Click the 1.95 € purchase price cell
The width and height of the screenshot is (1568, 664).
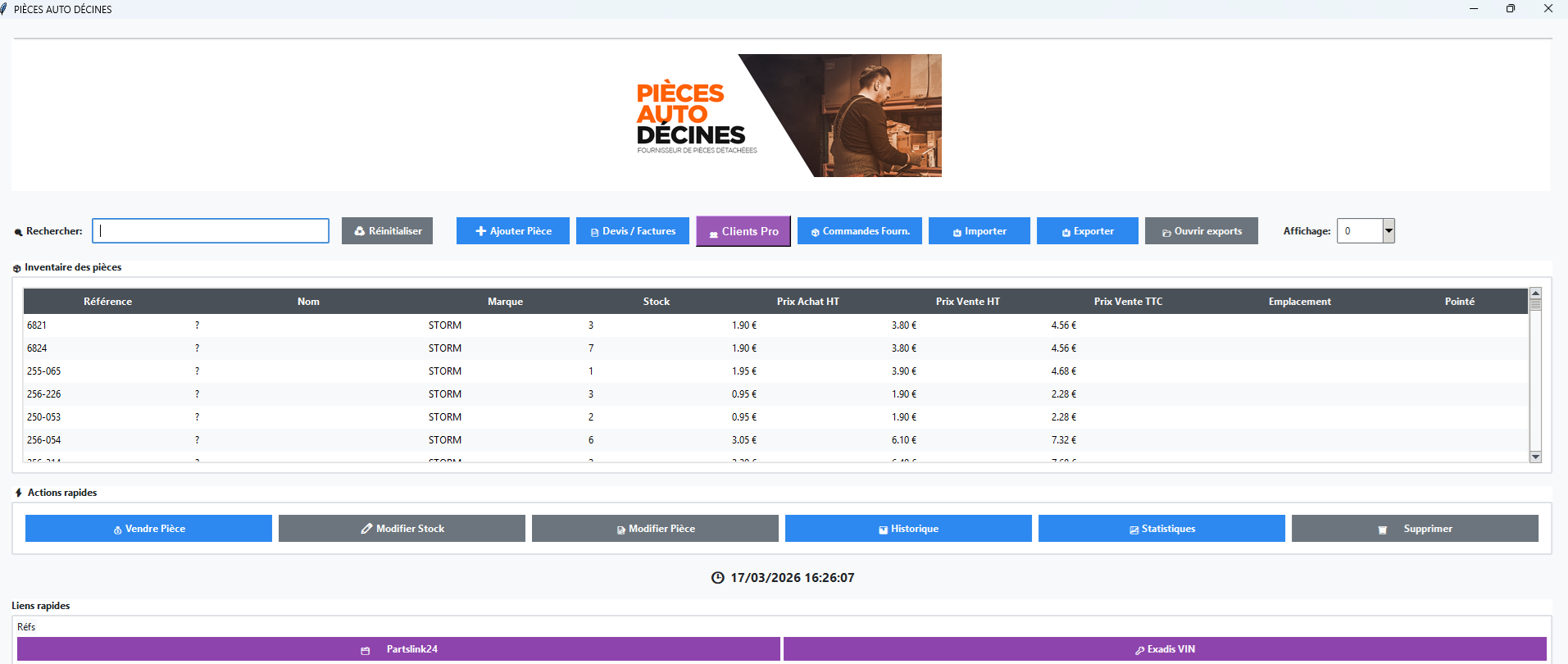(x=744, y=371)
